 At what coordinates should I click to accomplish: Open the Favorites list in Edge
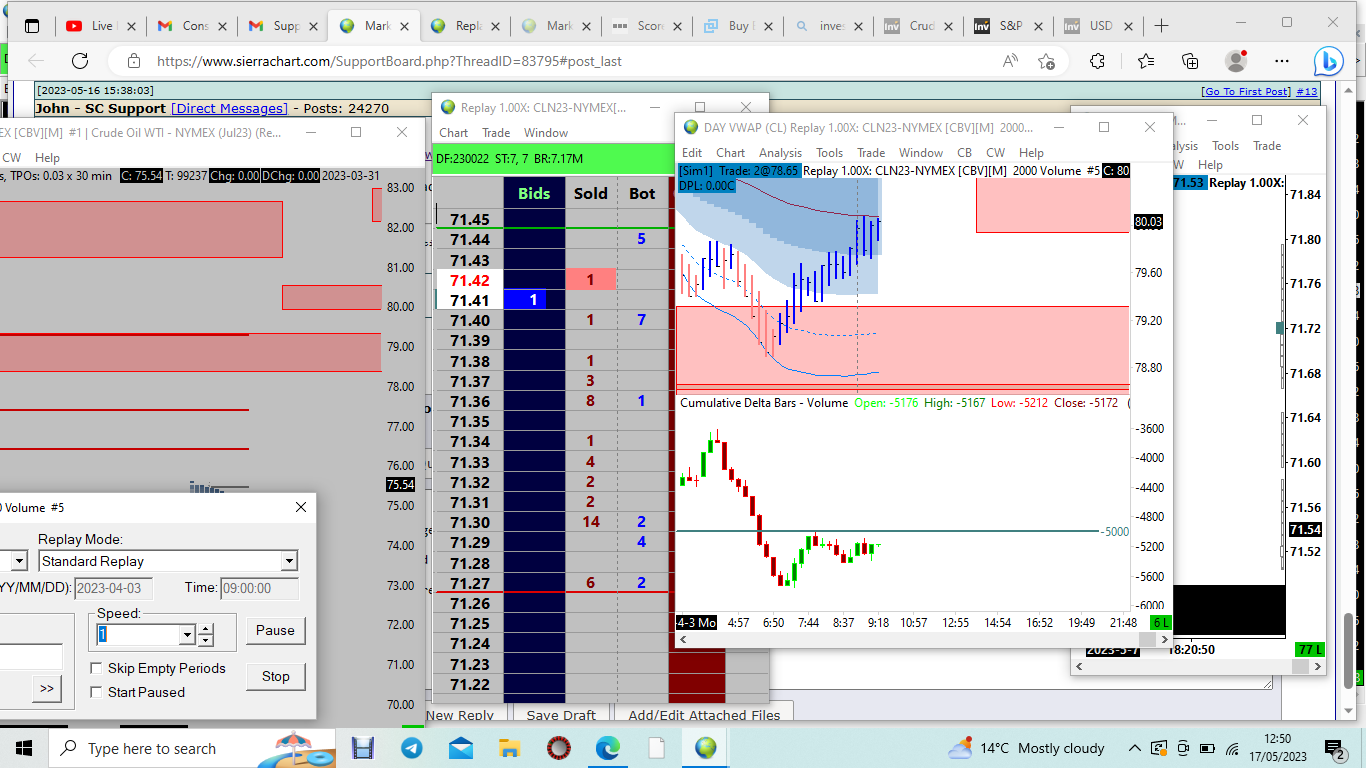pos(1146,61)
